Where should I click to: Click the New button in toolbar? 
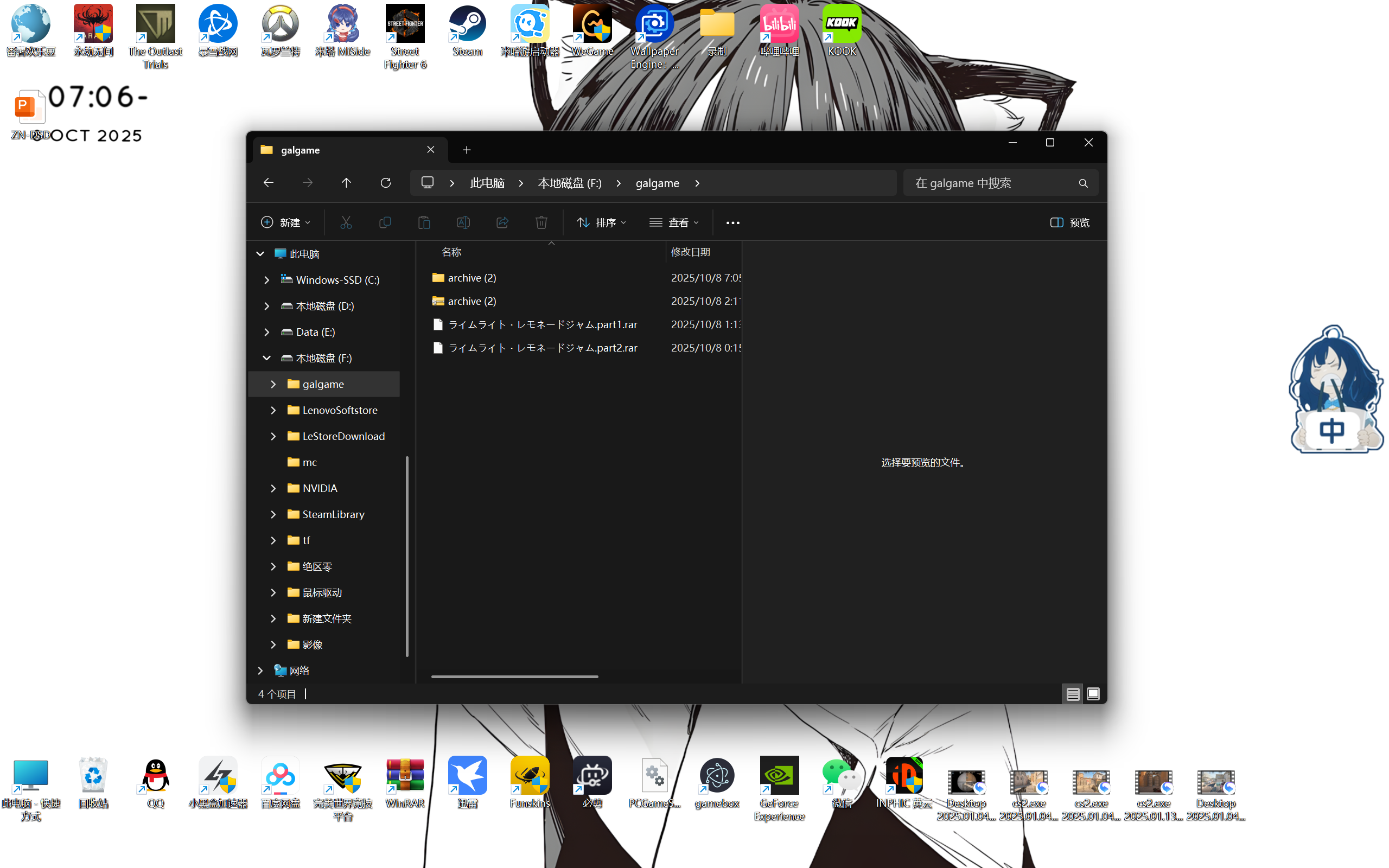[285, 222]
